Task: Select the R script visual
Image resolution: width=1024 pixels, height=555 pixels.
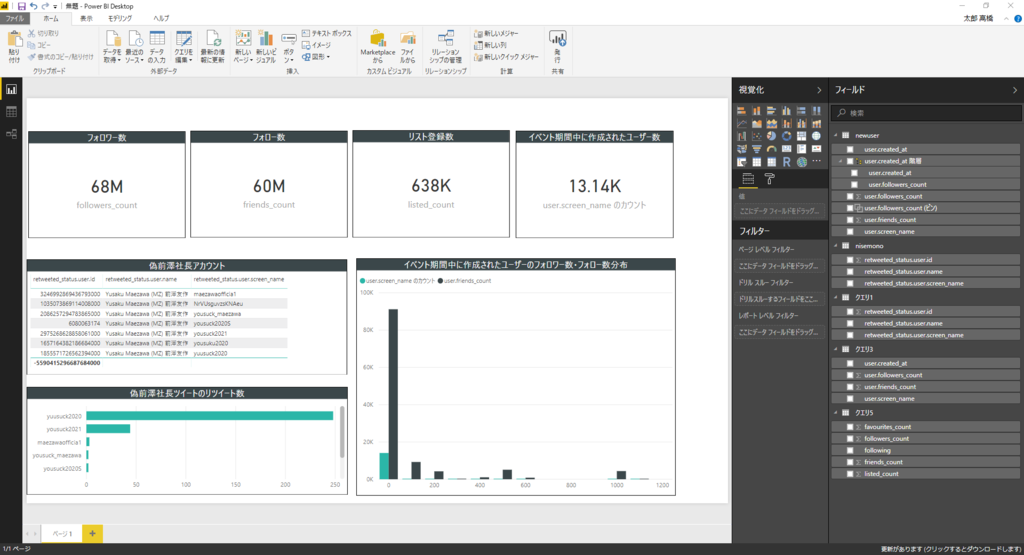Action: [786, 161]
